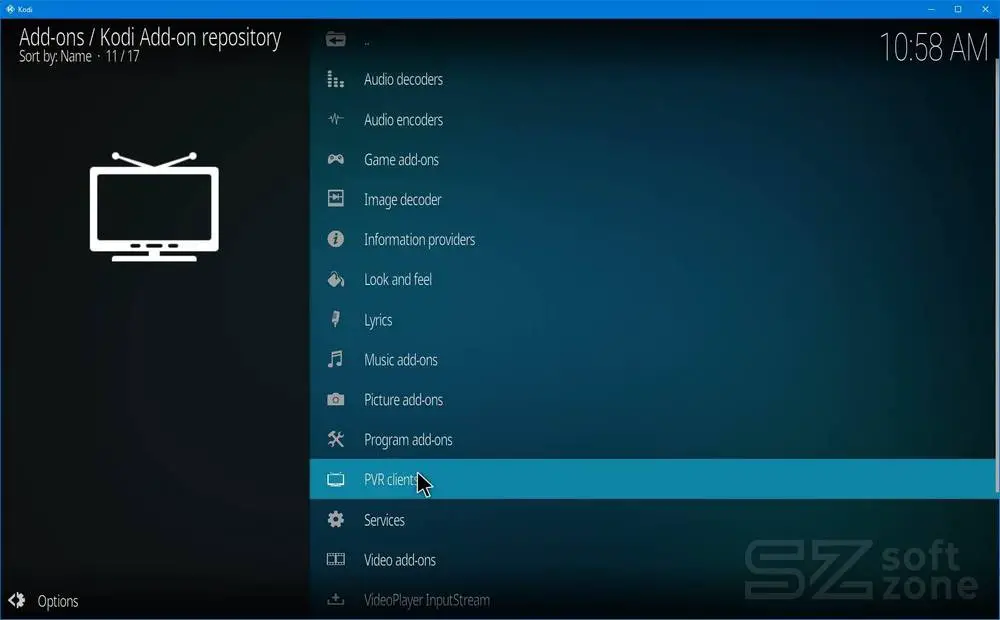Open the PVR clients category

[x=652, y=479]
